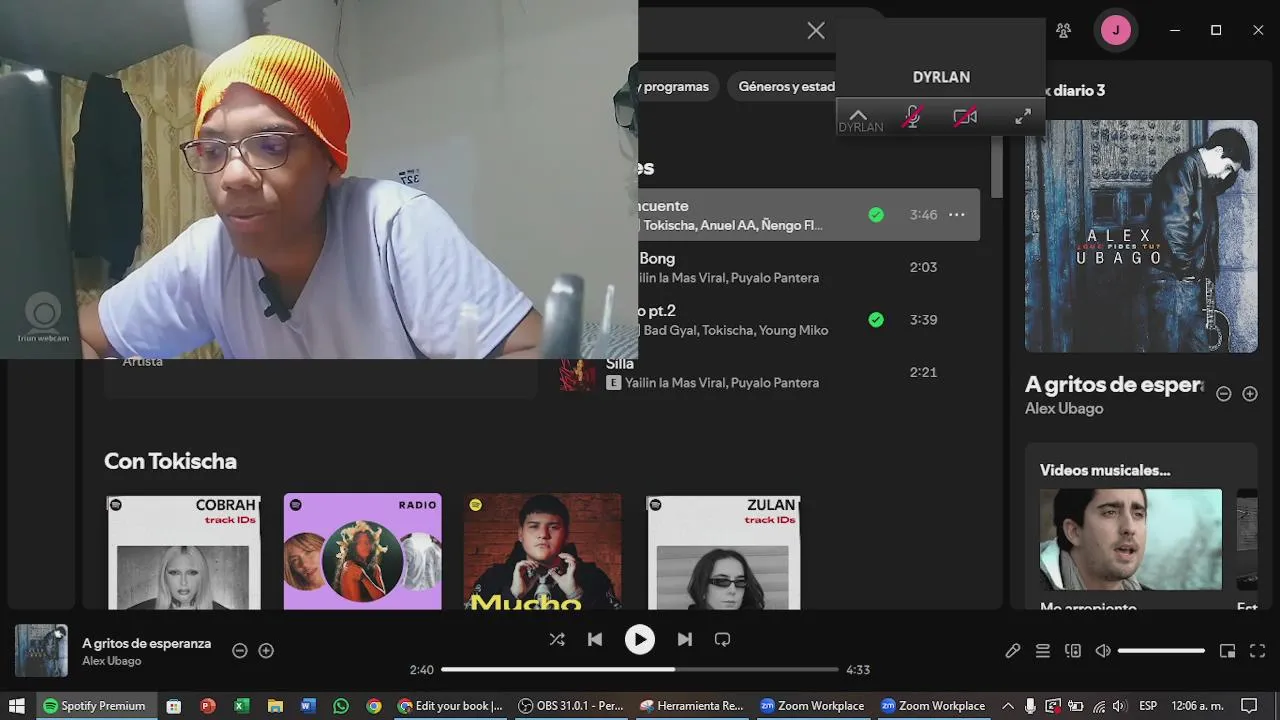Switch to Edit your book Chrome window
The image size is (1280, 720).
coord(450,706)
